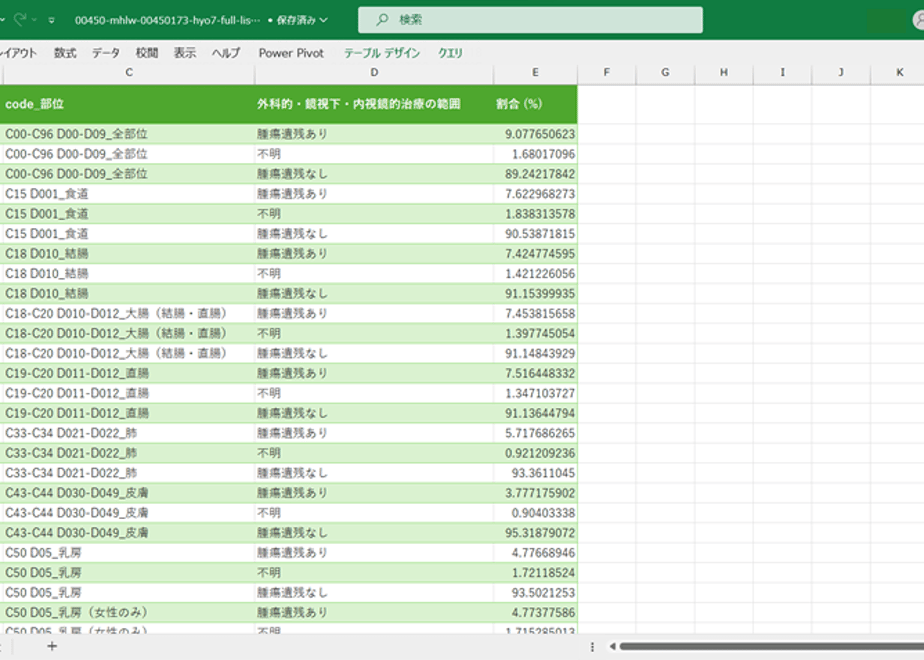Select column F header
The width and height of the screenshot is (924, 660).
[x=606, y=72]
